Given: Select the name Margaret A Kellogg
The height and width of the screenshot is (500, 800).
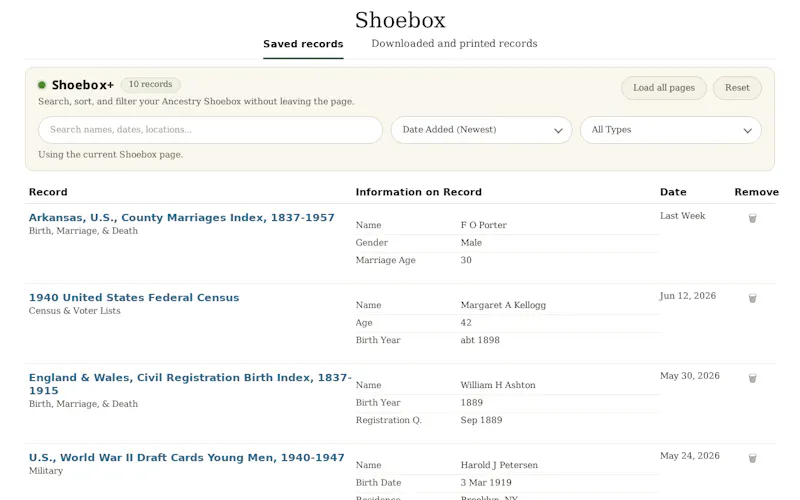Looking at the screenshot, I should pyautogui.click(x=503, y=305).
